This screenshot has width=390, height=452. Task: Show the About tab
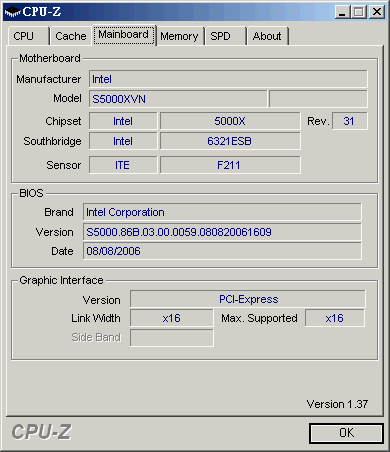pos(267,36)
